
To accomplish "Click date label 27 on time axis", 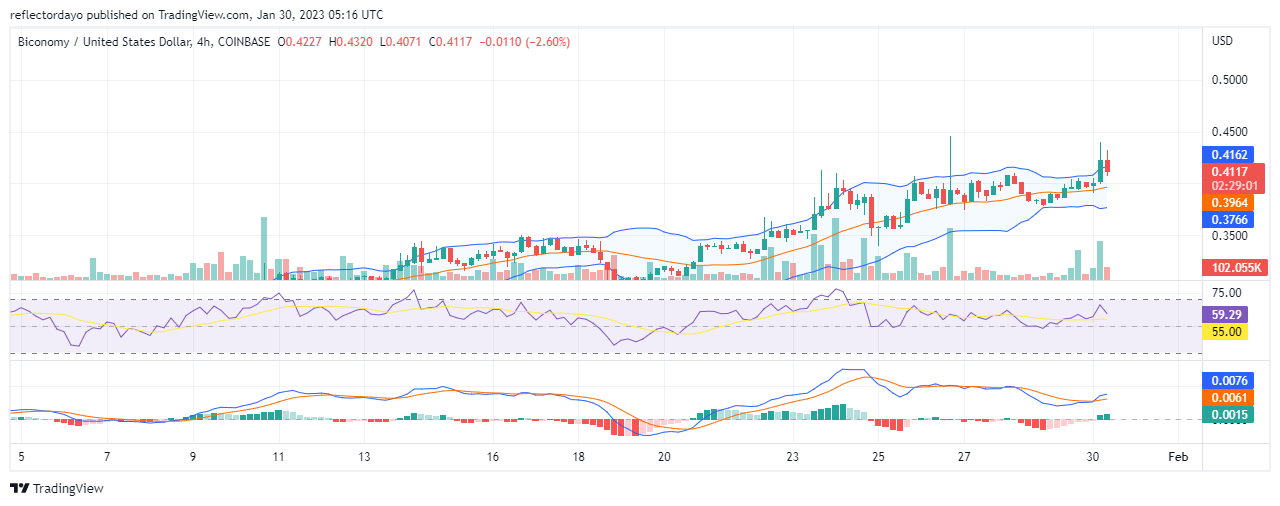I will click(964, 455).
